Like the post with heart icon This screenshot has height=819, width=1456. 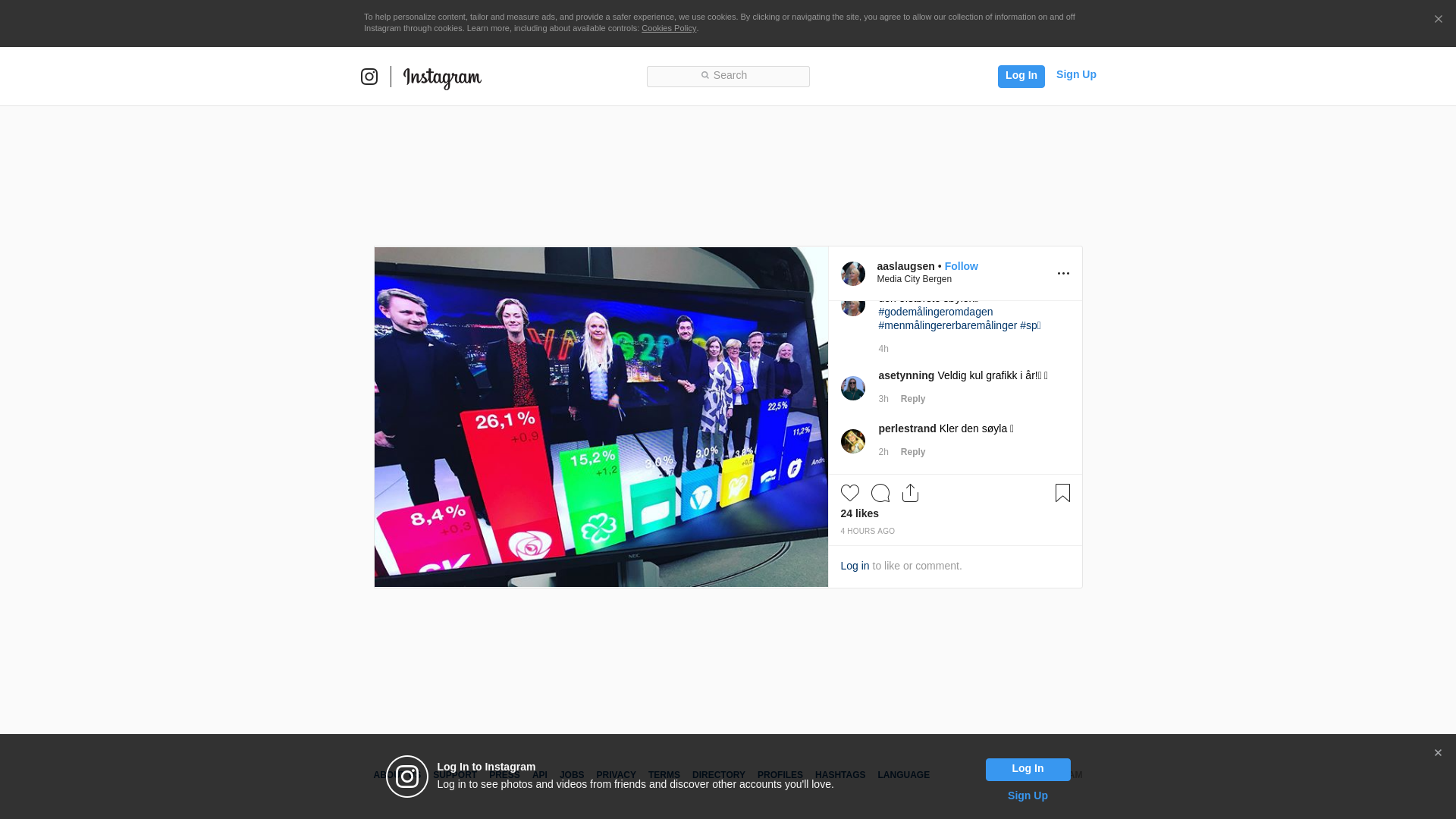point(850,493)
